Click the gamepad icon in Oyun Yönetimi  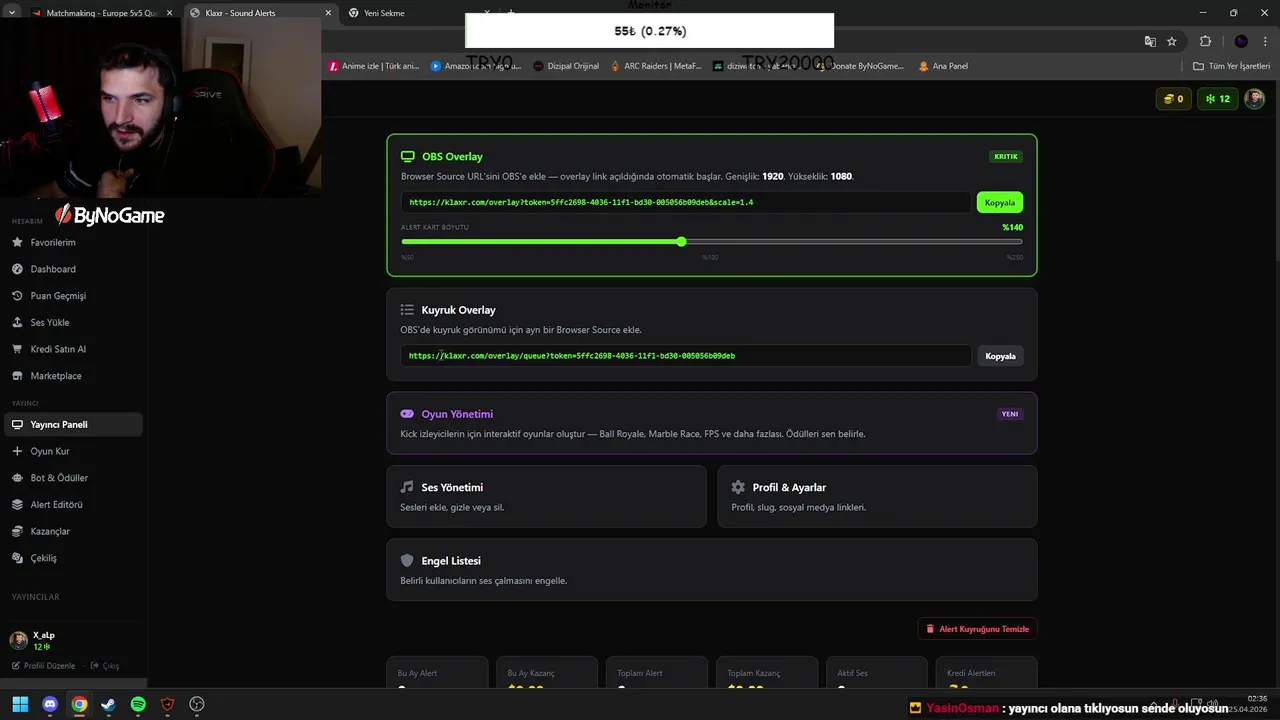pos(407,414)
